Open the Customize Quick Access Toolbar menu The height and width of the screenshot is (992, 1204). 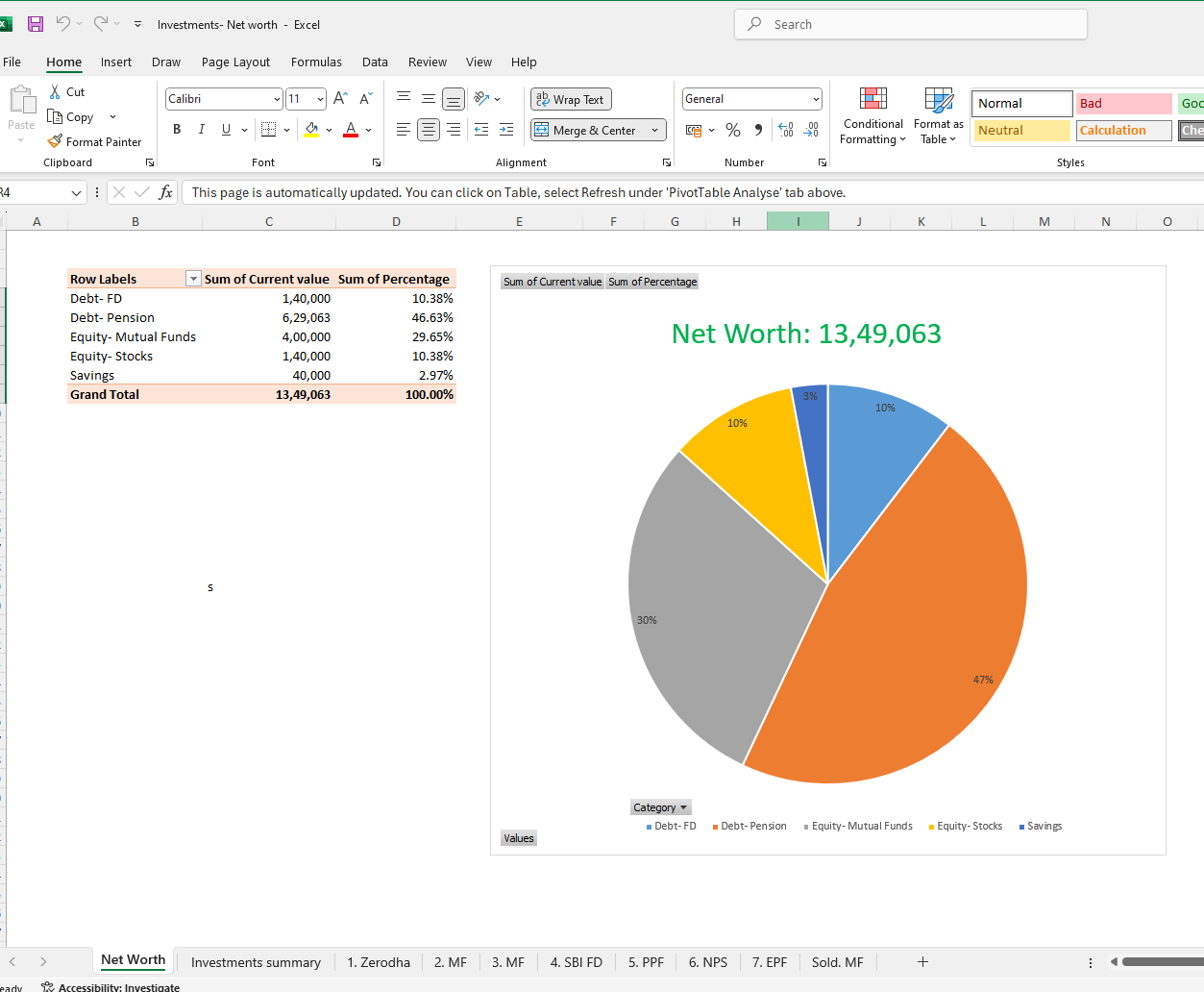click(x=137, y=24)
